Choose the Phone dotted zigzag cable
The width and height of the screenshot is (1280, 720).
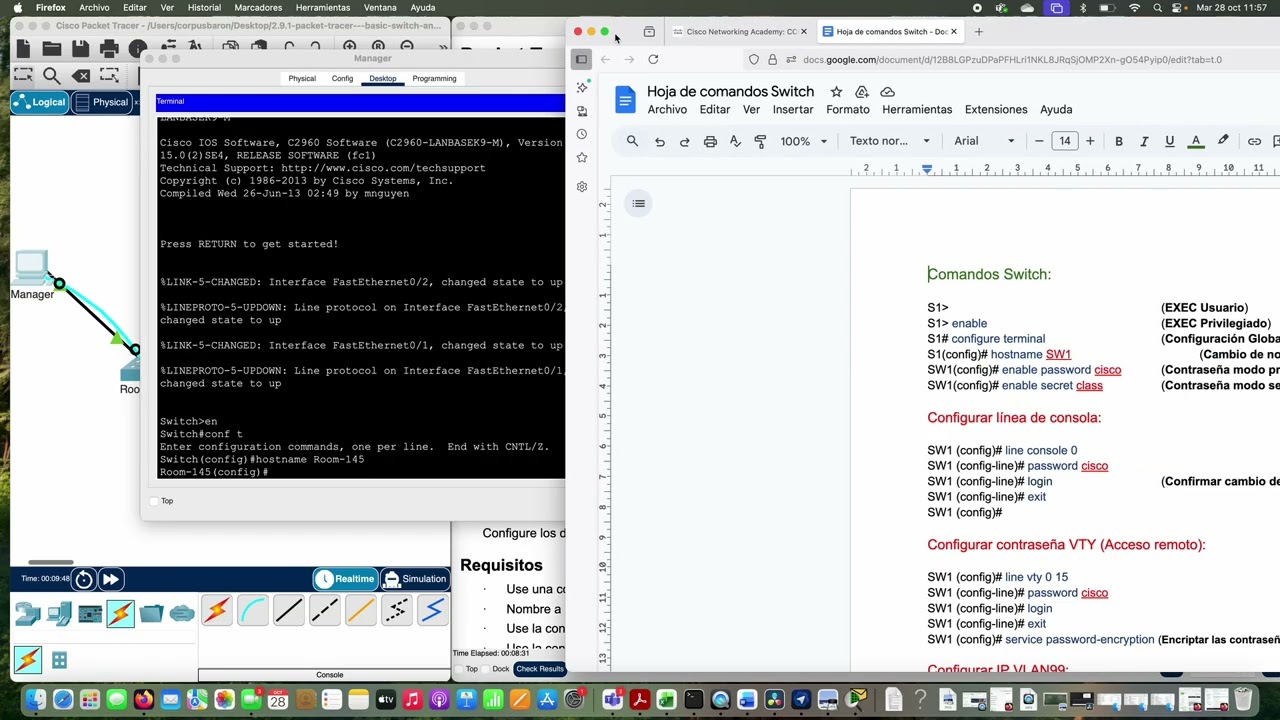click(397, 610)
